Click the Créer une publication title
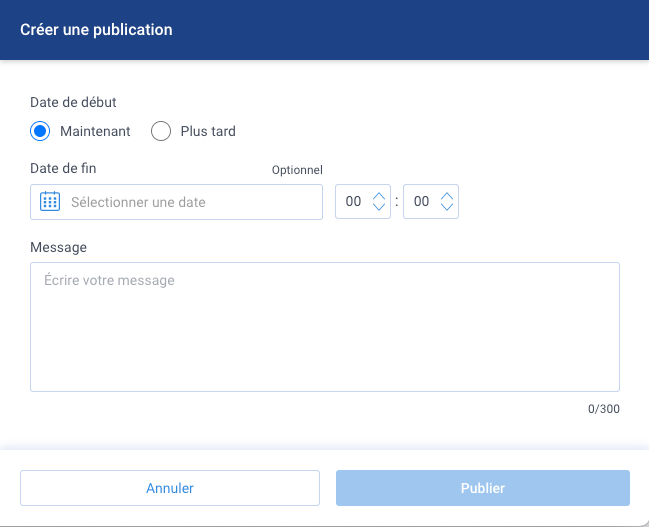Screen dimensions: 649x527 [x=96, y=30]
